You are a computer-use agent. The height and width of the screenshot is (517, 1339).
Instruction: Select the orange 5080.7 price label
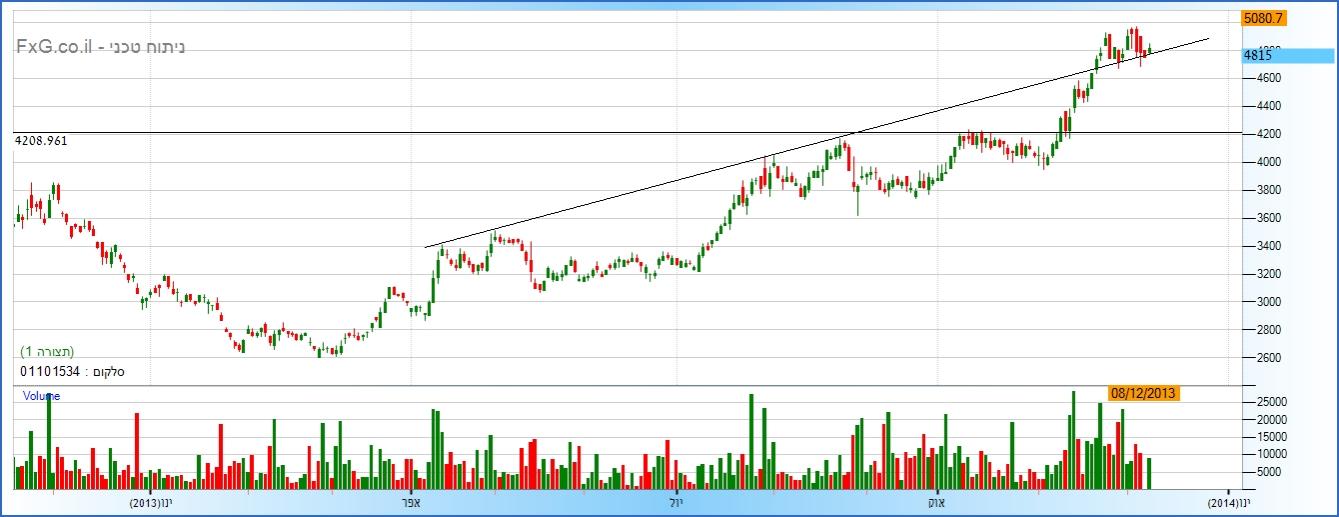point(1263,18)
